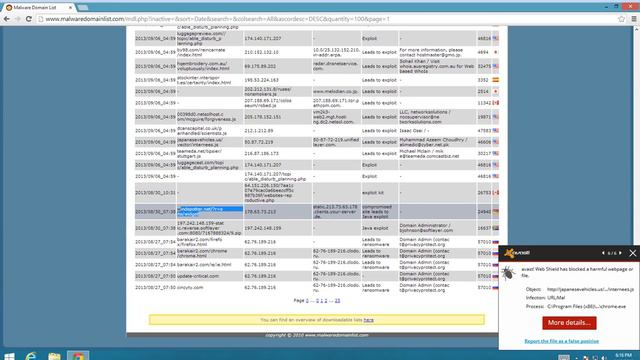
Task: Switch to Chrome in the taskbar
Action: click(x=78, y=356)
